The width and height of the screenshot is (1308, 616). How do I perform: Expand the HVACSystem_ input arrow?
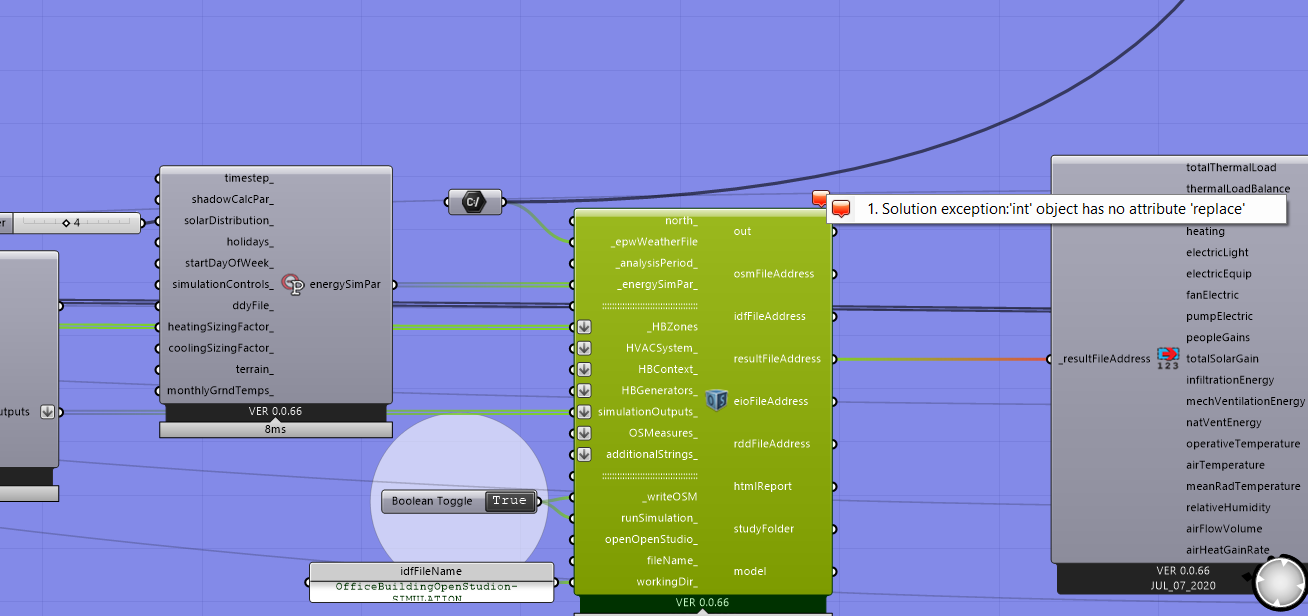(584, 348)
